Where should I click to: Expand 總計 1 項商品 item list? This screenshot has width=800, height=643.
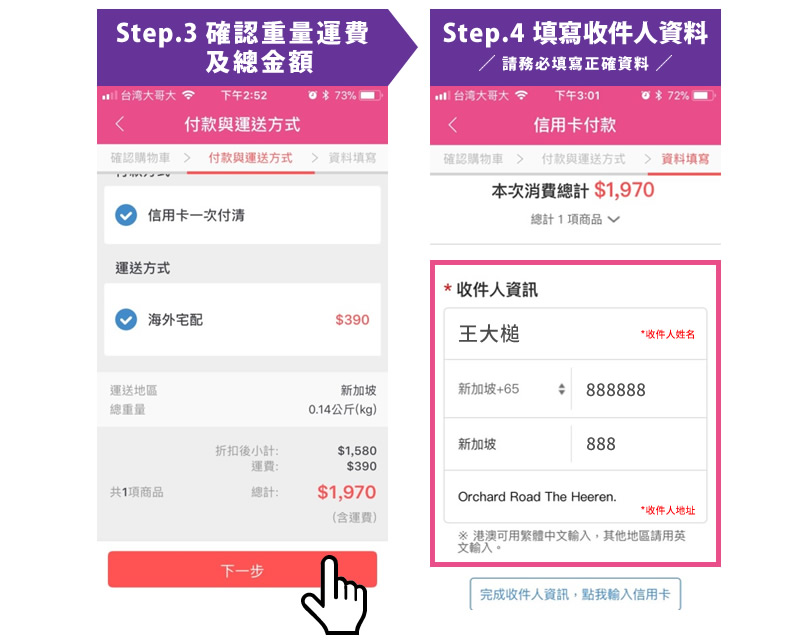coord(575,219)
